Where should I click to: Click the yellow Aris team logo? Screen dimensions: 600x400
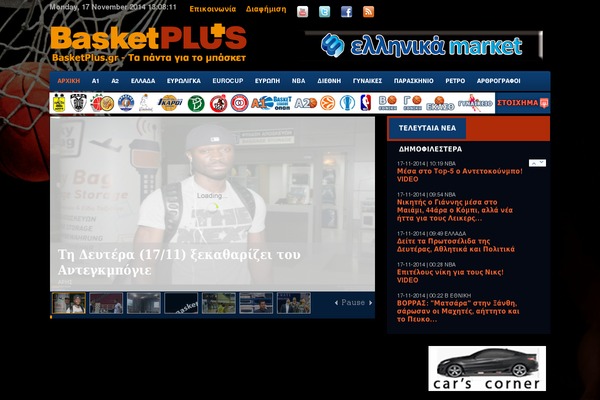coord(59,103)
